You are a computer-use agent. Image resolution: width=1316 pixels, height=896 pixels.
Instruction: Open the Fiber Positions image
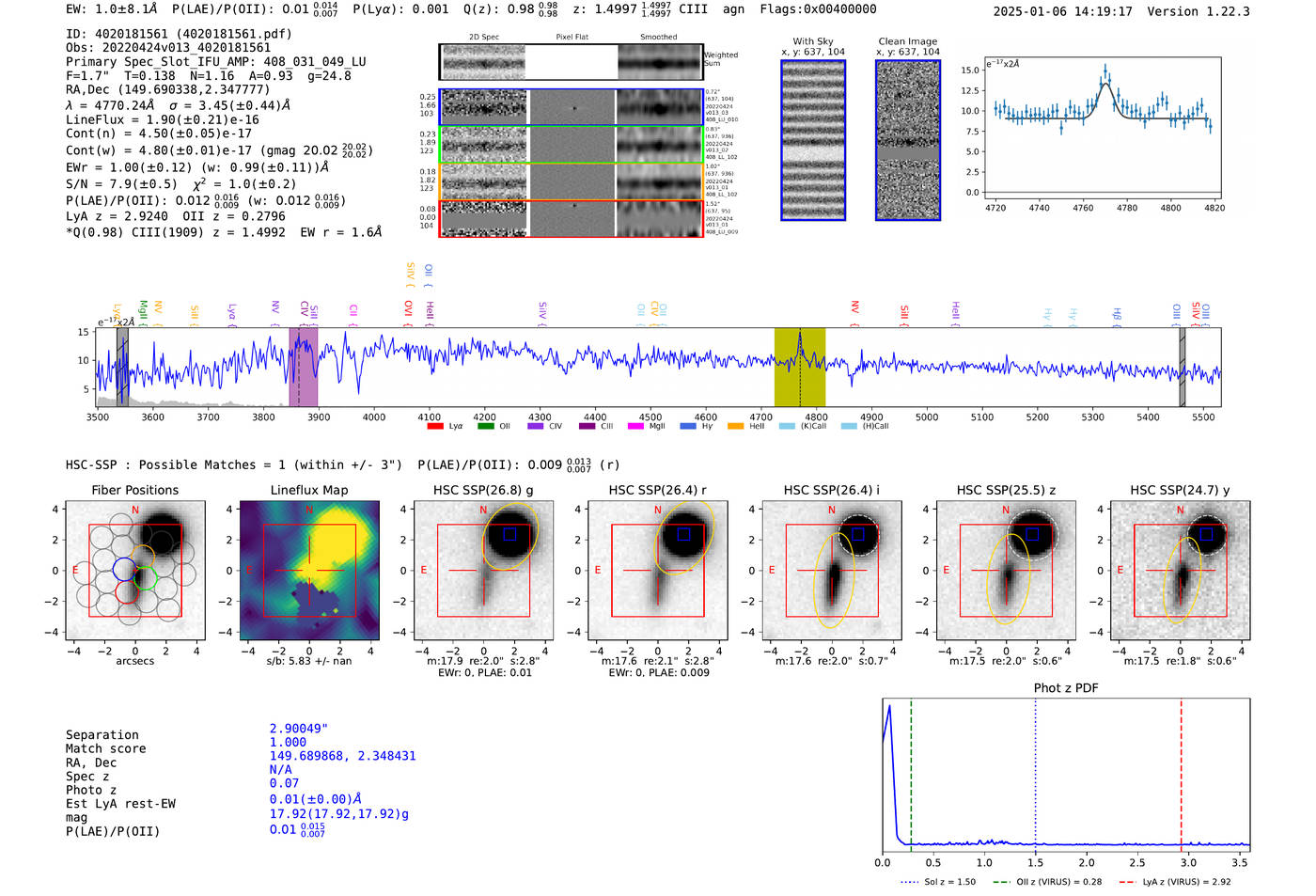tap(135, 571)
